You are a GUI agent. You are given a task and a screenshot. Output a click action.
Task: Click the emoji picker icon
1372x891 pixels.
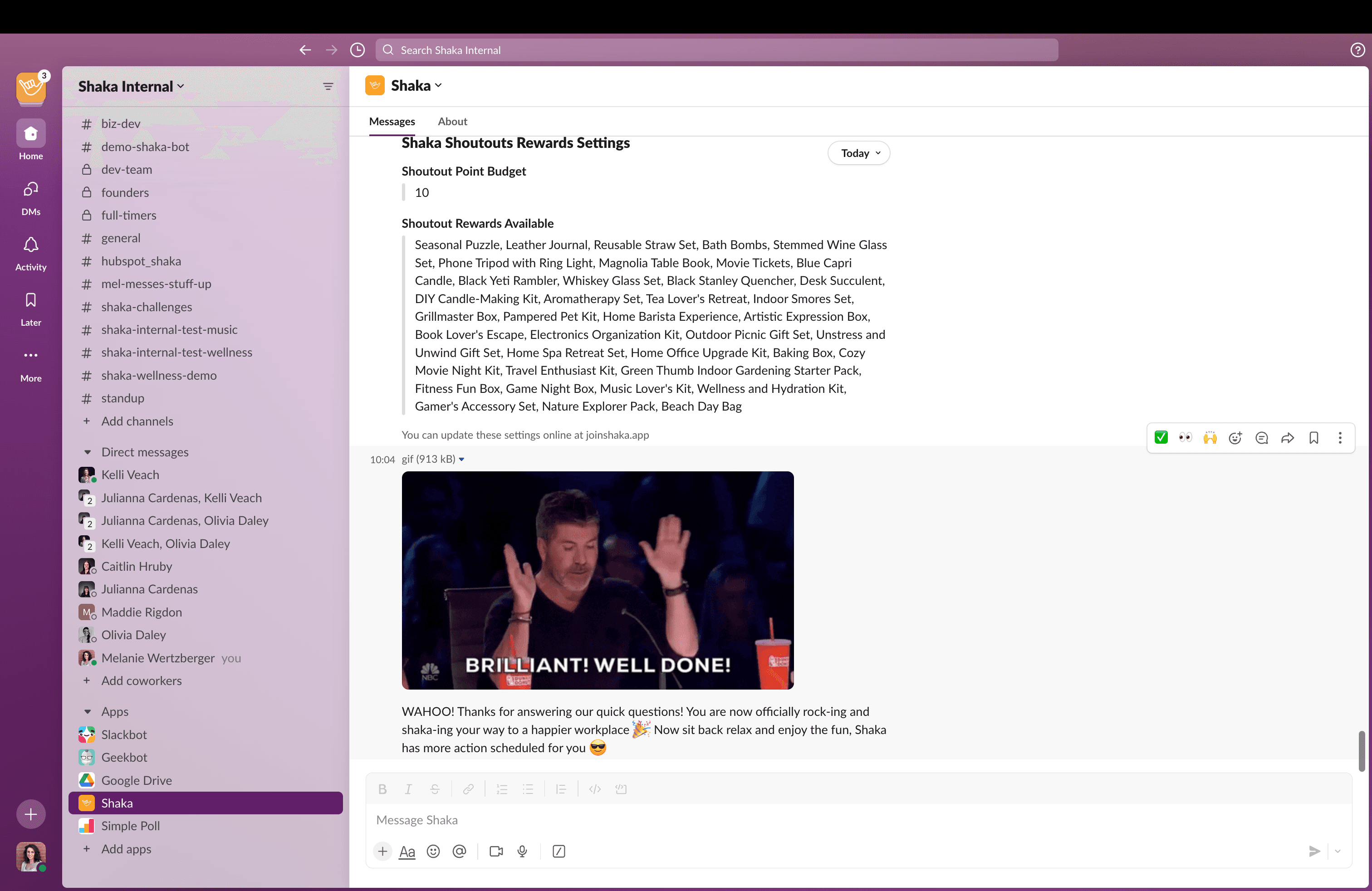point(432,851)
